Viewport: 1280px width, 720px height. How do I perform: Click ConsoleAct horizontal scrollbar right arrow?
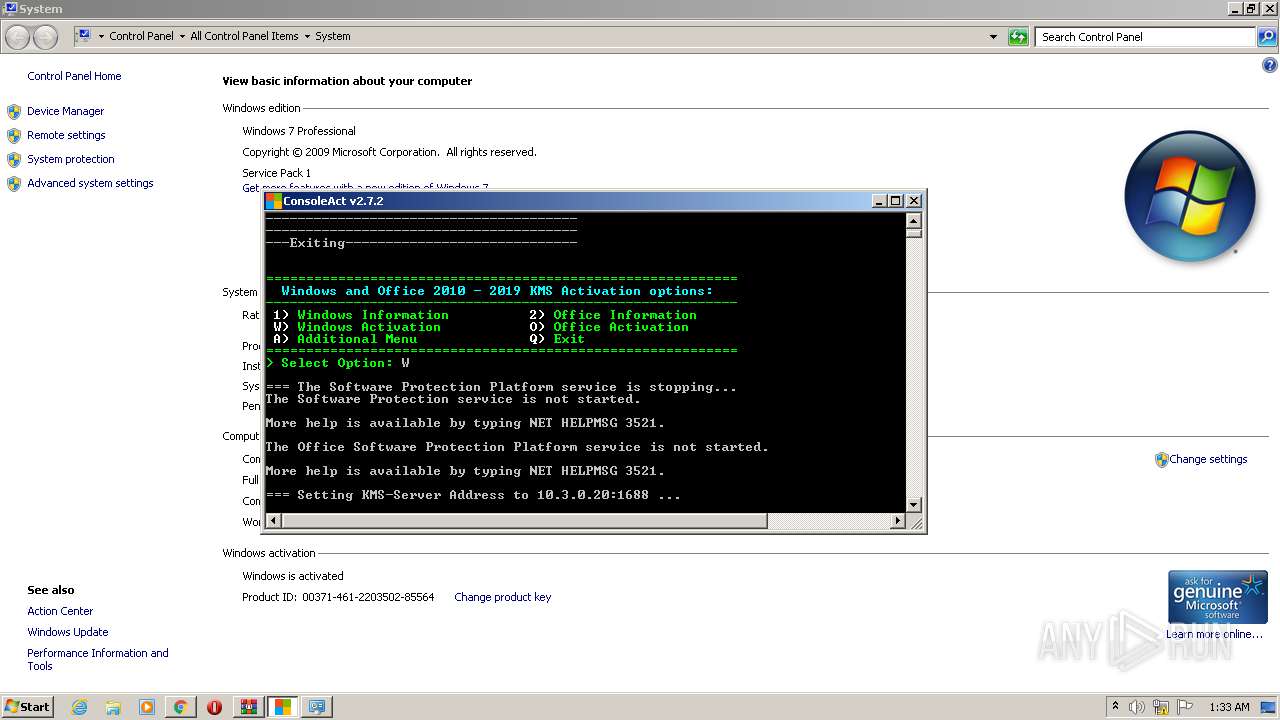(897, 521)
